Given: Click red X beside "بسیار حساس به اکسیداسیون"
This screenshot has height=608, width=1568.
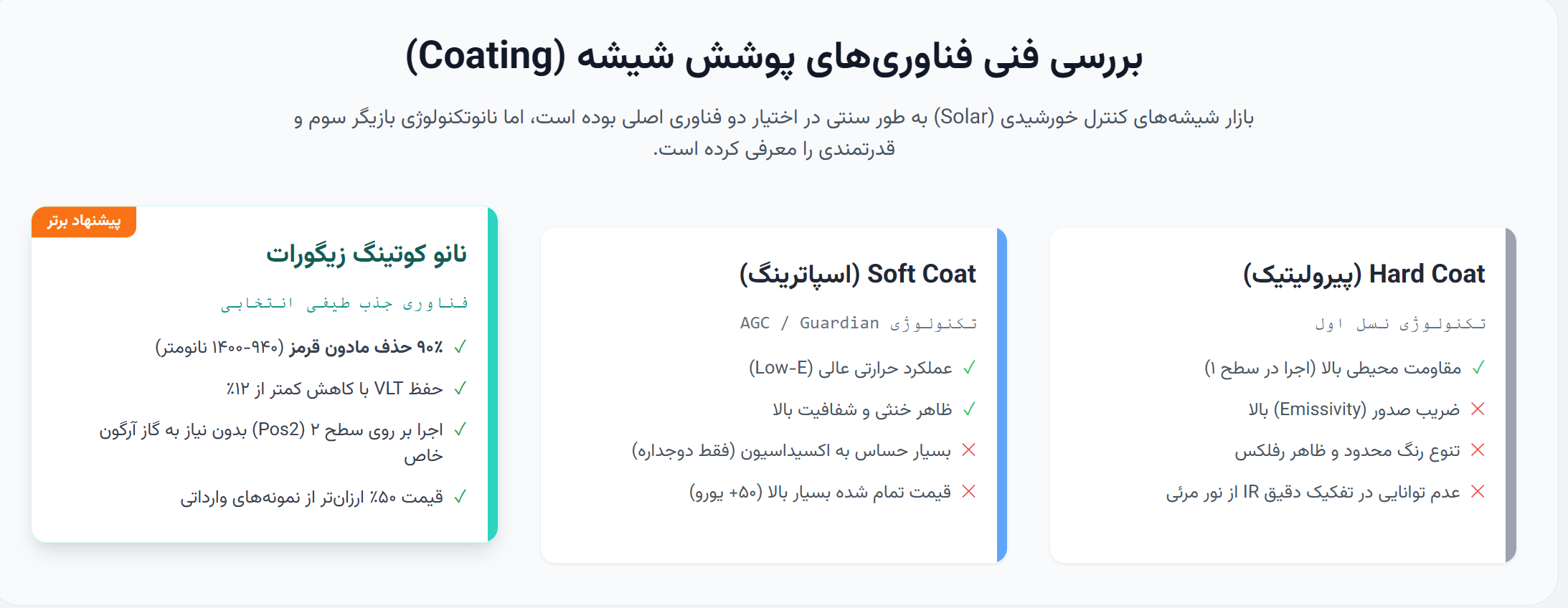Looking at the screenshot, I should [x=969, y=450].
